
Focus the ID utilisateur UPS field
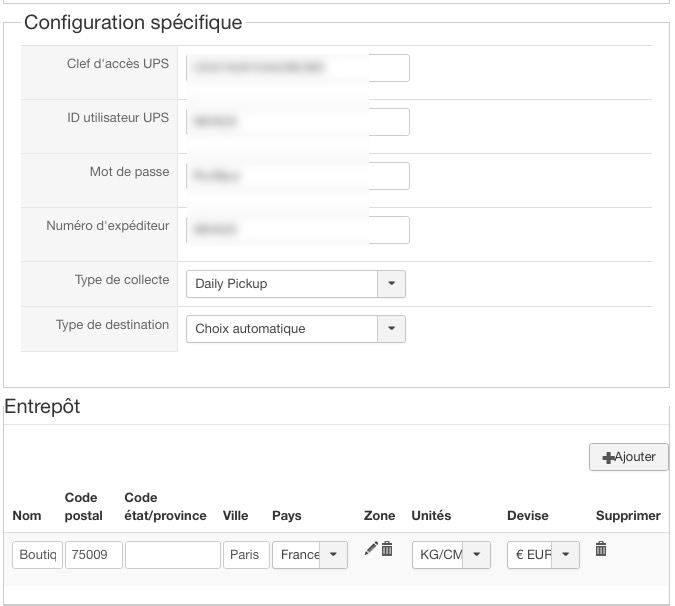297,122
